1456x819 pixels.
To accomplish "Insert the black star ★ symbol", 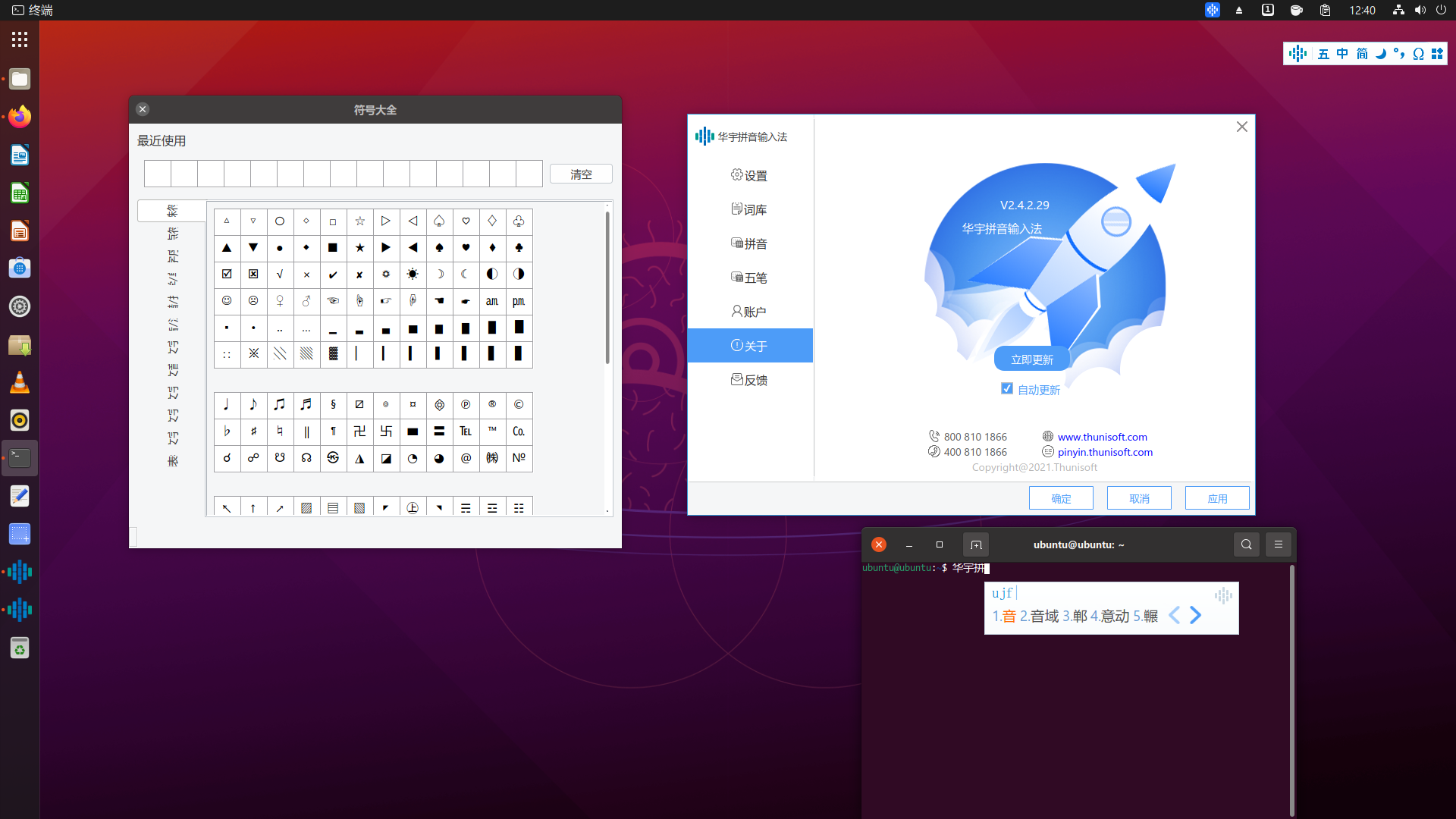I will tap(359, 248).
